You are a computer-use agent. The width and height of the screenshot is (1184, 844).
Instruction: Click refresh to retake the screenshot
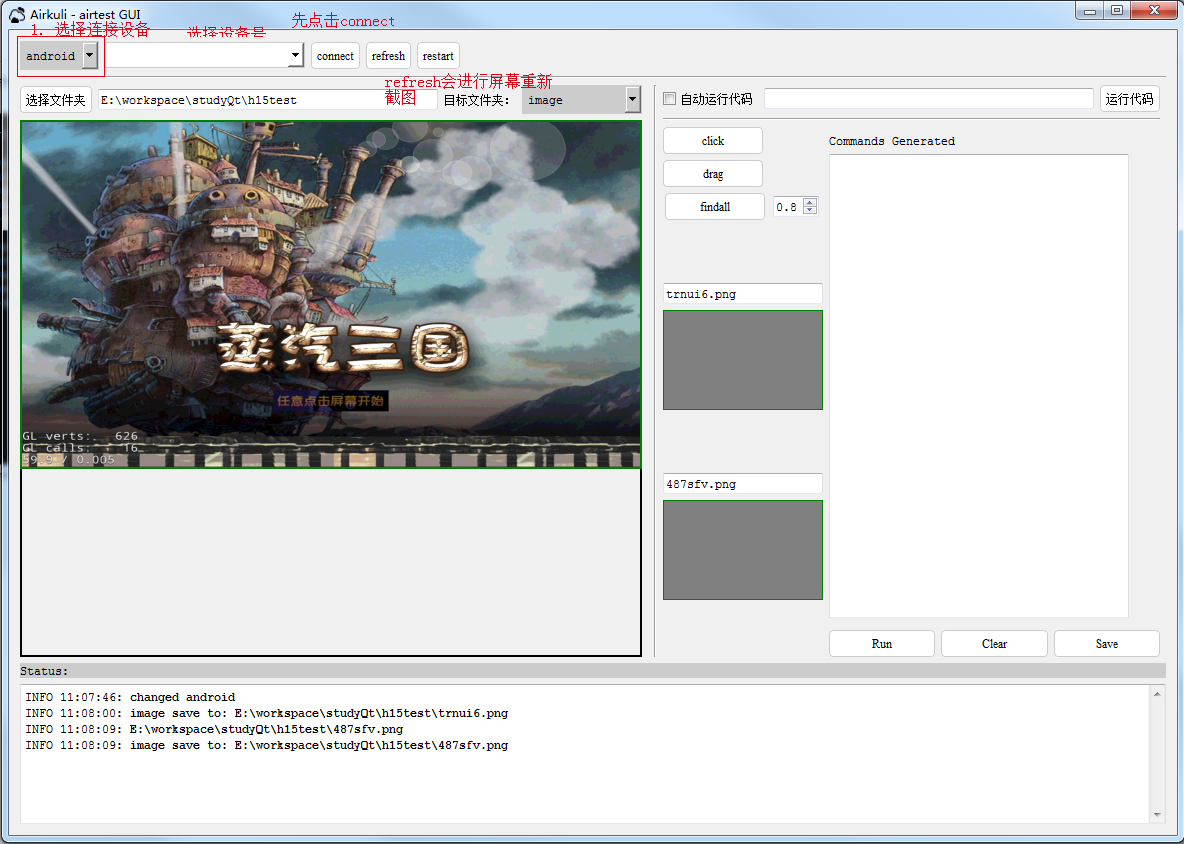(388, 56)
